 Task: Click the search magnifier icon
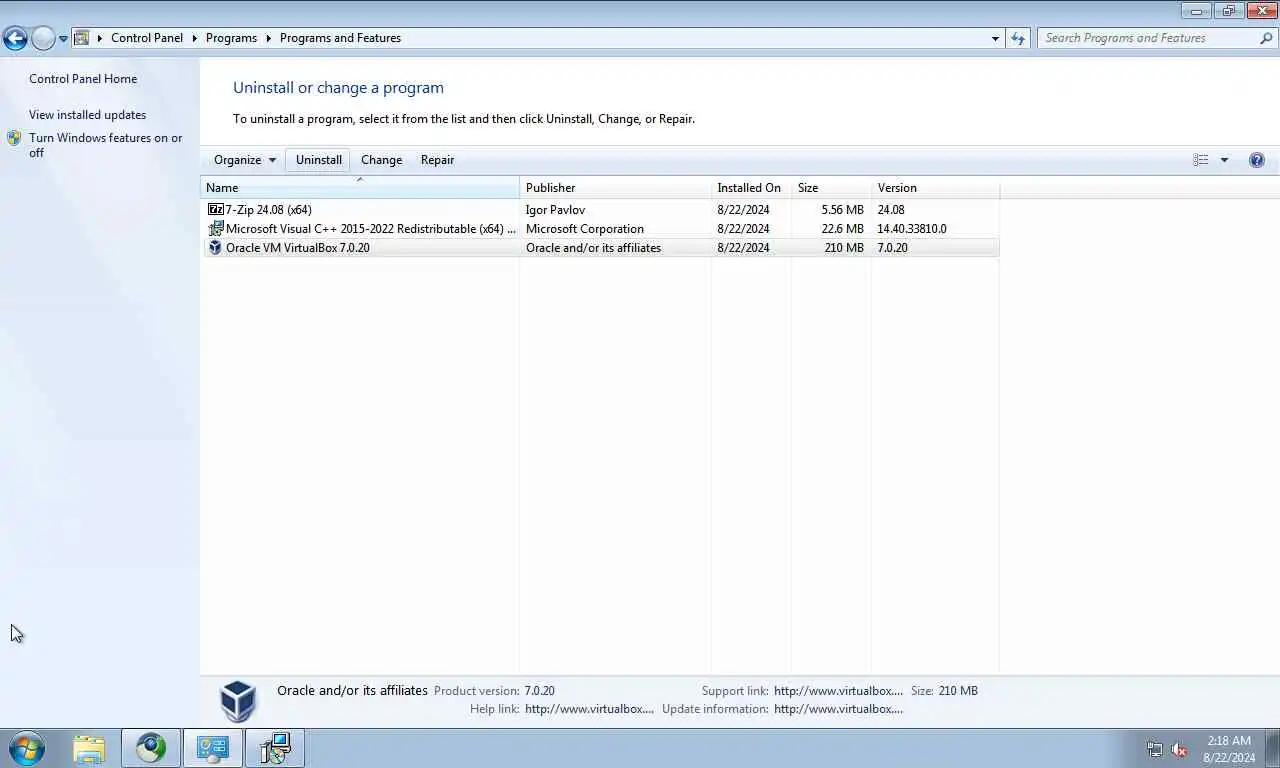pyautogui.click(x=1266, y=38)
